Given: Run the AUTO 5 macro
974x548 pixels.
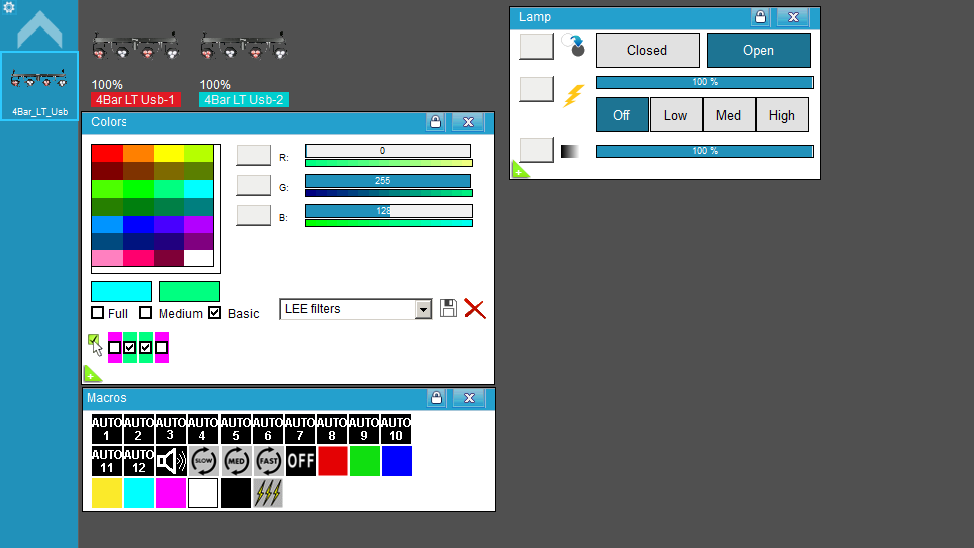Looking at the screenshot, I should tap(235, 429).
